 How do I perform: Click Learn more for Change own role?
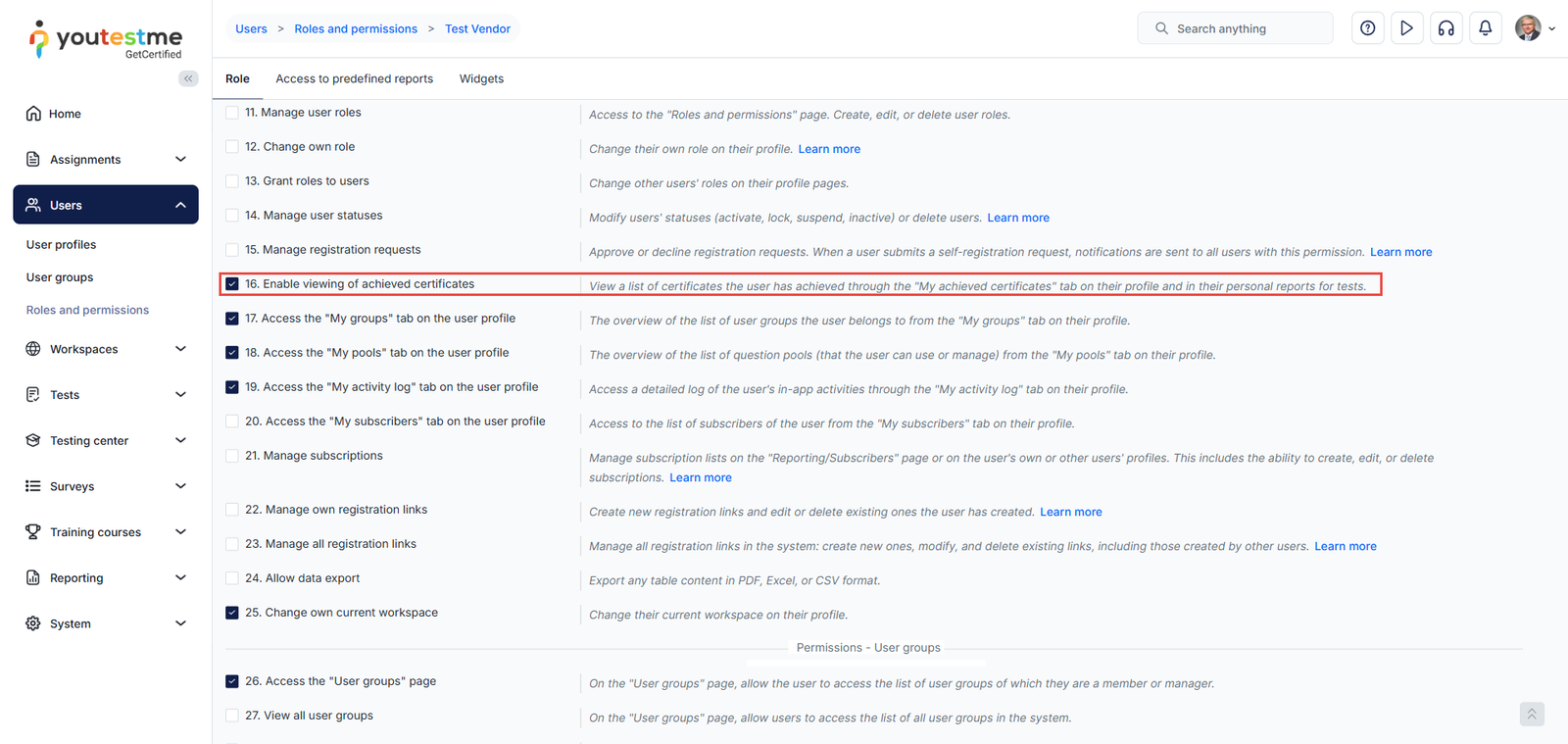(829, 149)
